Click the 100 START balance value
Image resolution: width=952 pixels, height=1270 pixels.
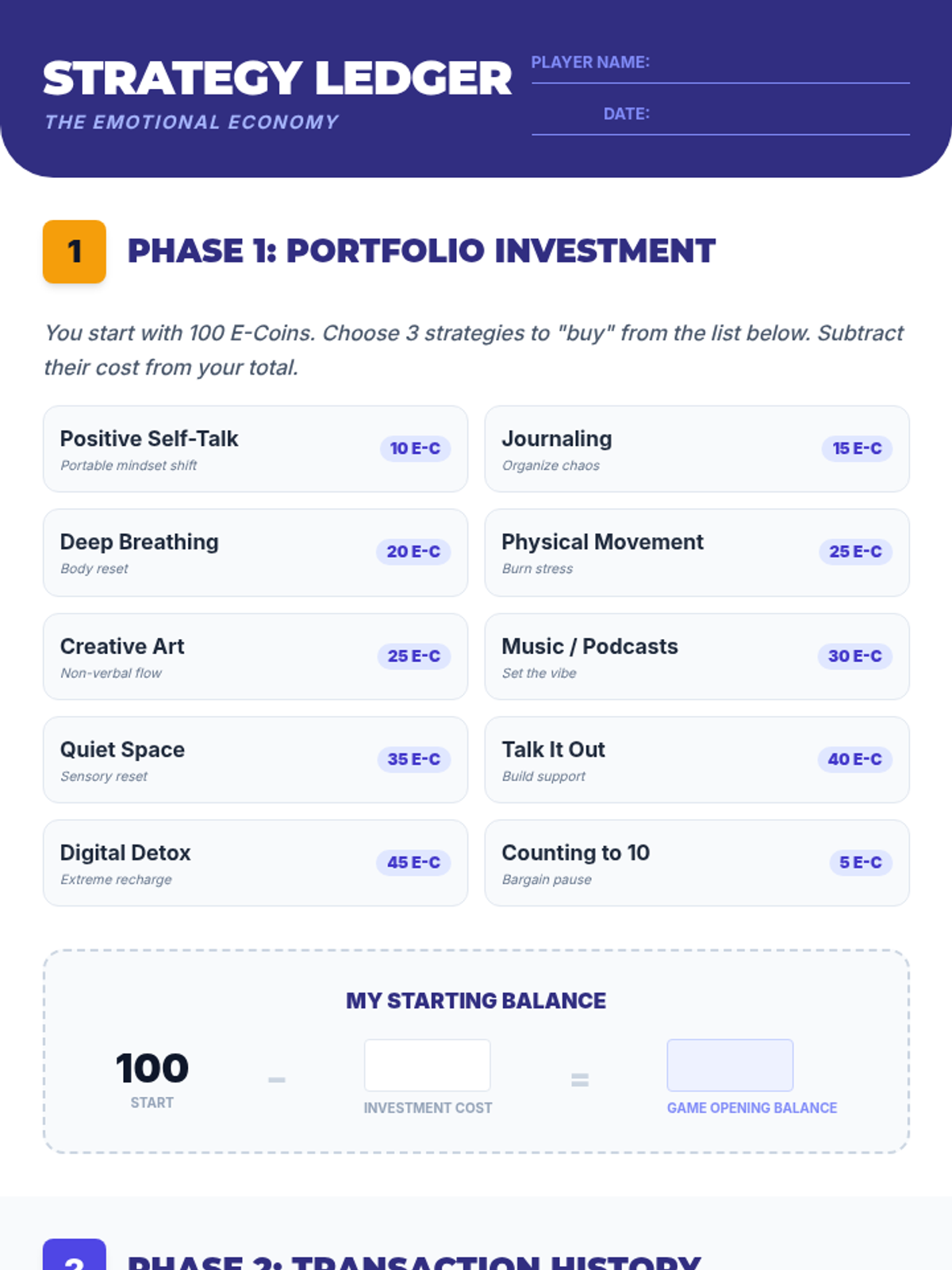point(152,1068)
